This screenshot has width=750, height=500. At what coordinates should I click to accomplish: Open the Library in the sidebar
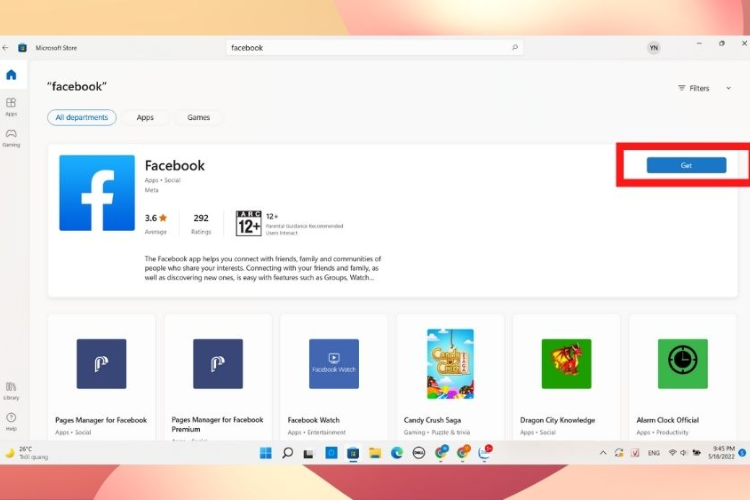point(11,390)
